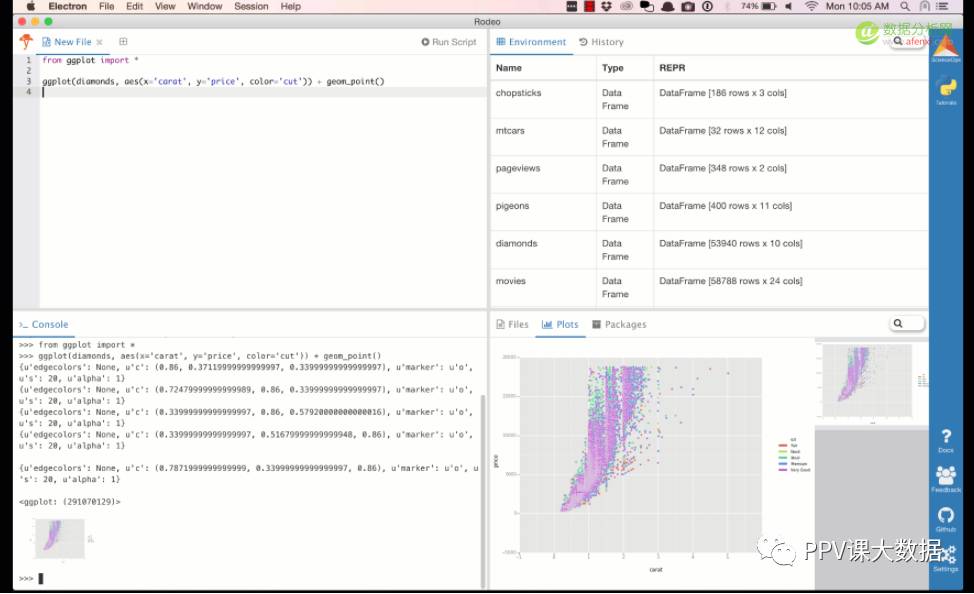Click 'DataFrame [186 rows x 3 cols]' cell
Screen dimensions: 974x594
(723, 93)
